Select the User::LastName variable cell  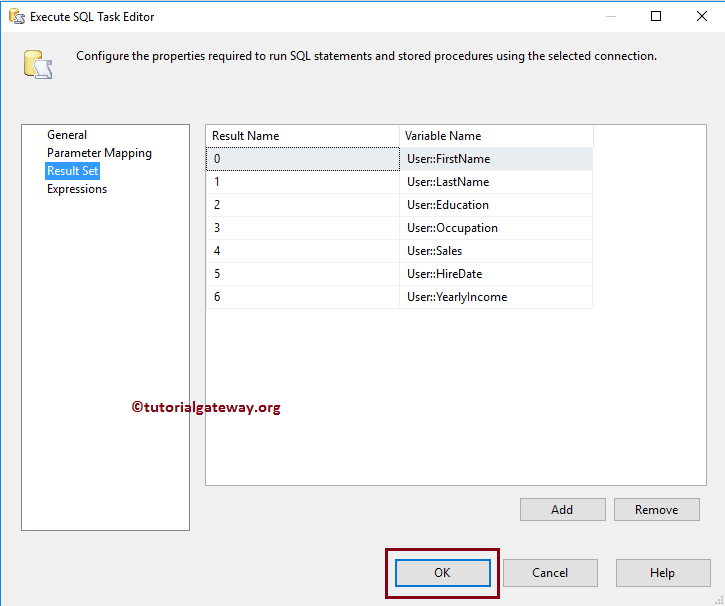tap(496, 182)
